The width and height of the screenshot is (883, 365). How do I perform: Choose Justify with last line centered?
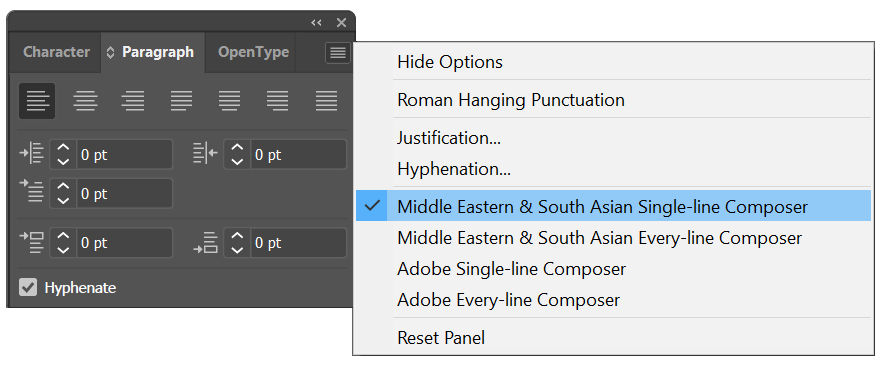(x=230, y=101)
